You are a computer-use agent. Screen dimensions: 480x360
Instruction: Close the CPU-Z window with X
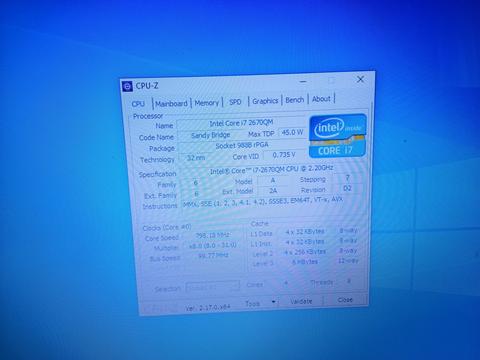click(x=360, y=79)
